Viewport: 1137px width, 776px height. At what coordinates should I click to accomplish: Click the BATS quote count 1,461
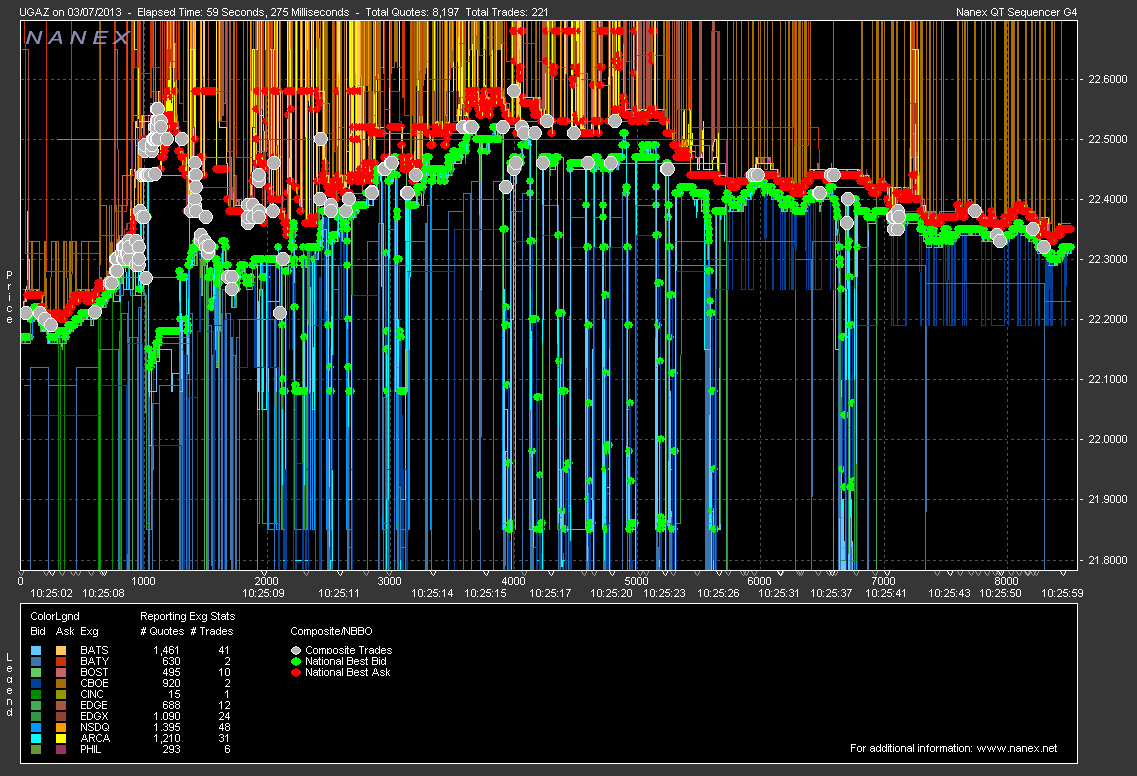167,651
